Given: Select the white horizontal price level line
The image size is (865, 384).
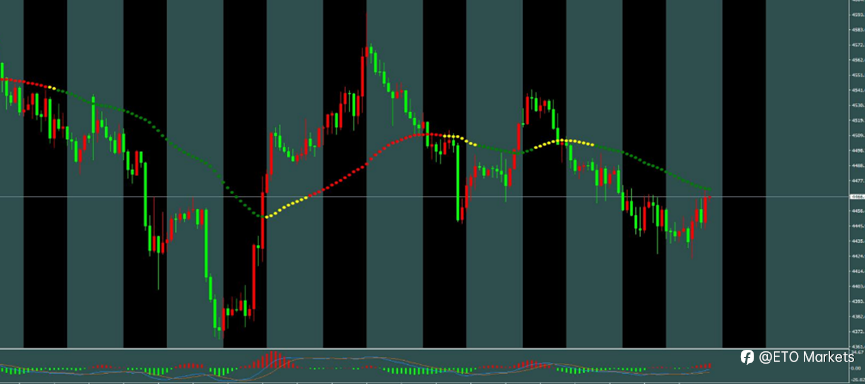Looking at the screenshot, I should [425, 196].
